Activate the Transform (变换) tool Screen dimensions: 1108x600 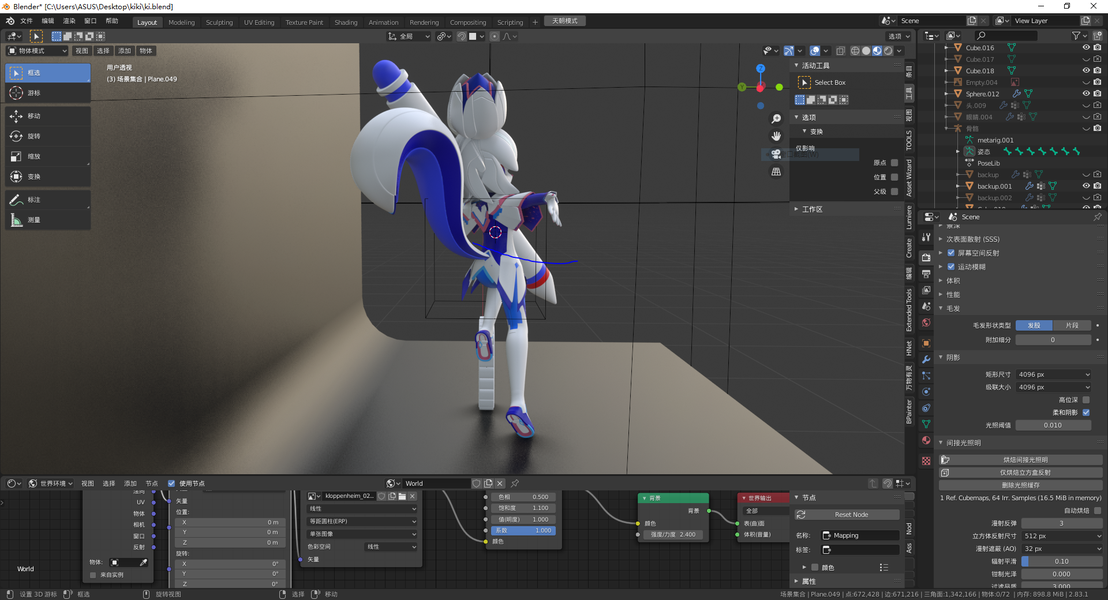47,177
